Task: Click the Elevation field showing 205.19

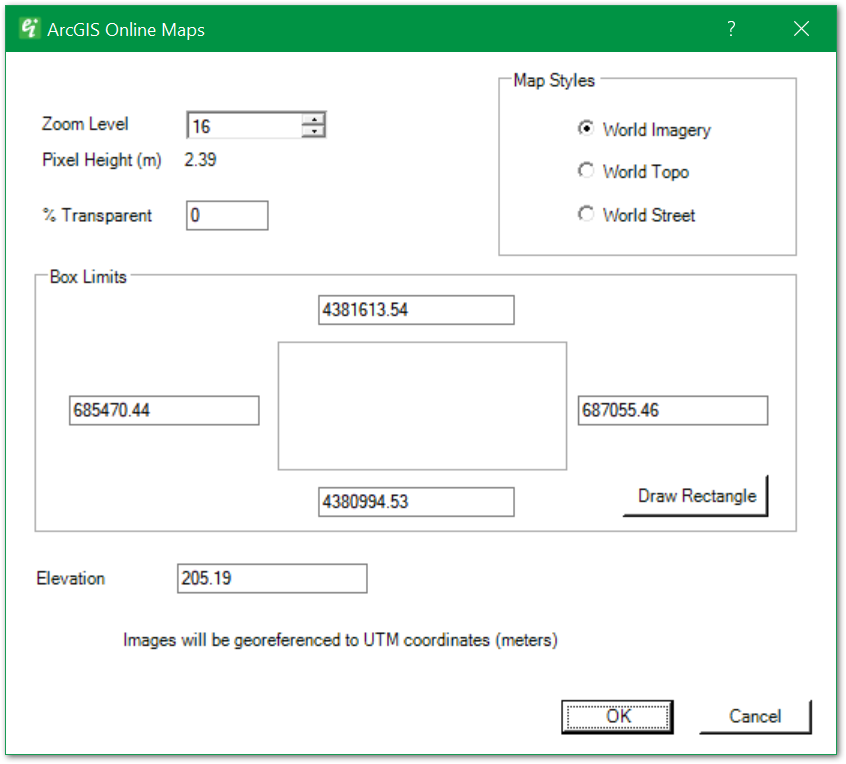Action: pos(271,578)
